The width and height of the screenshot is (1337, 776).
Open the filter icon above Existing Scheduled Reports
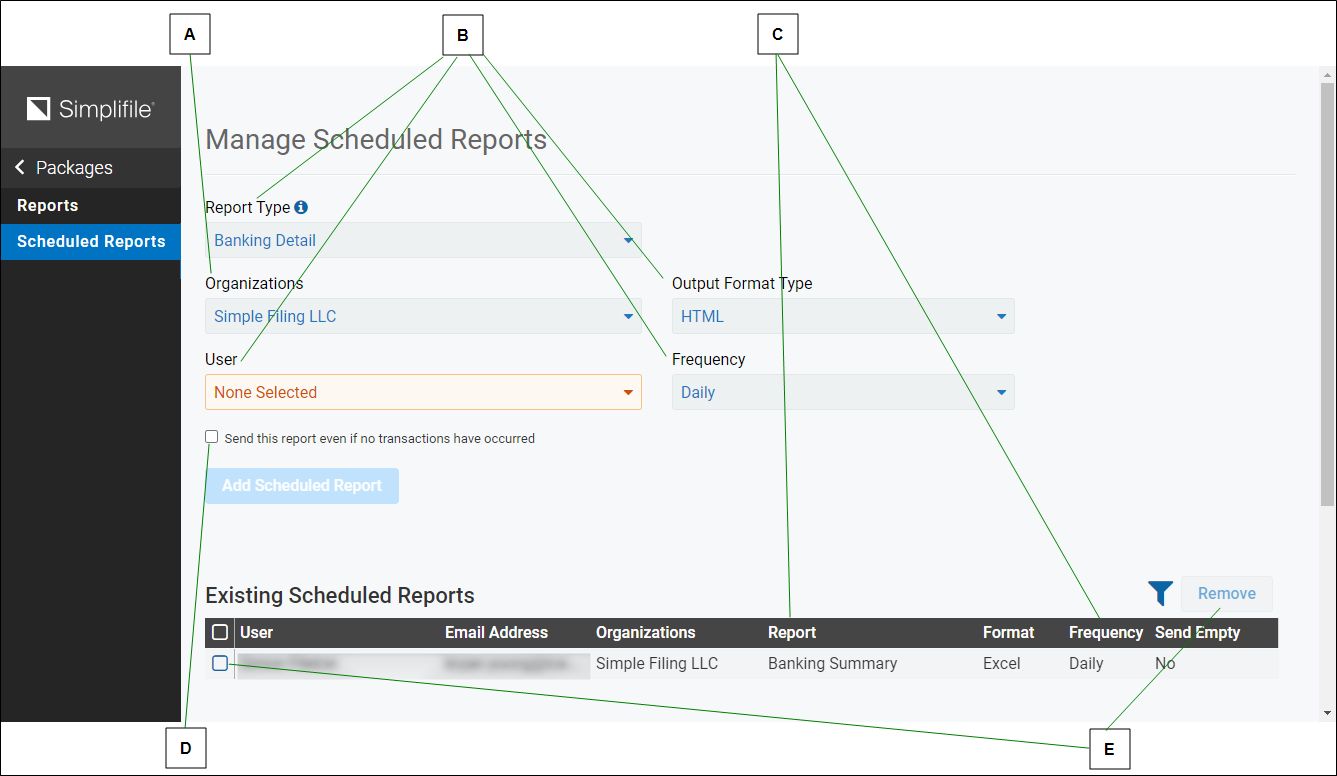coord(1160,593)
